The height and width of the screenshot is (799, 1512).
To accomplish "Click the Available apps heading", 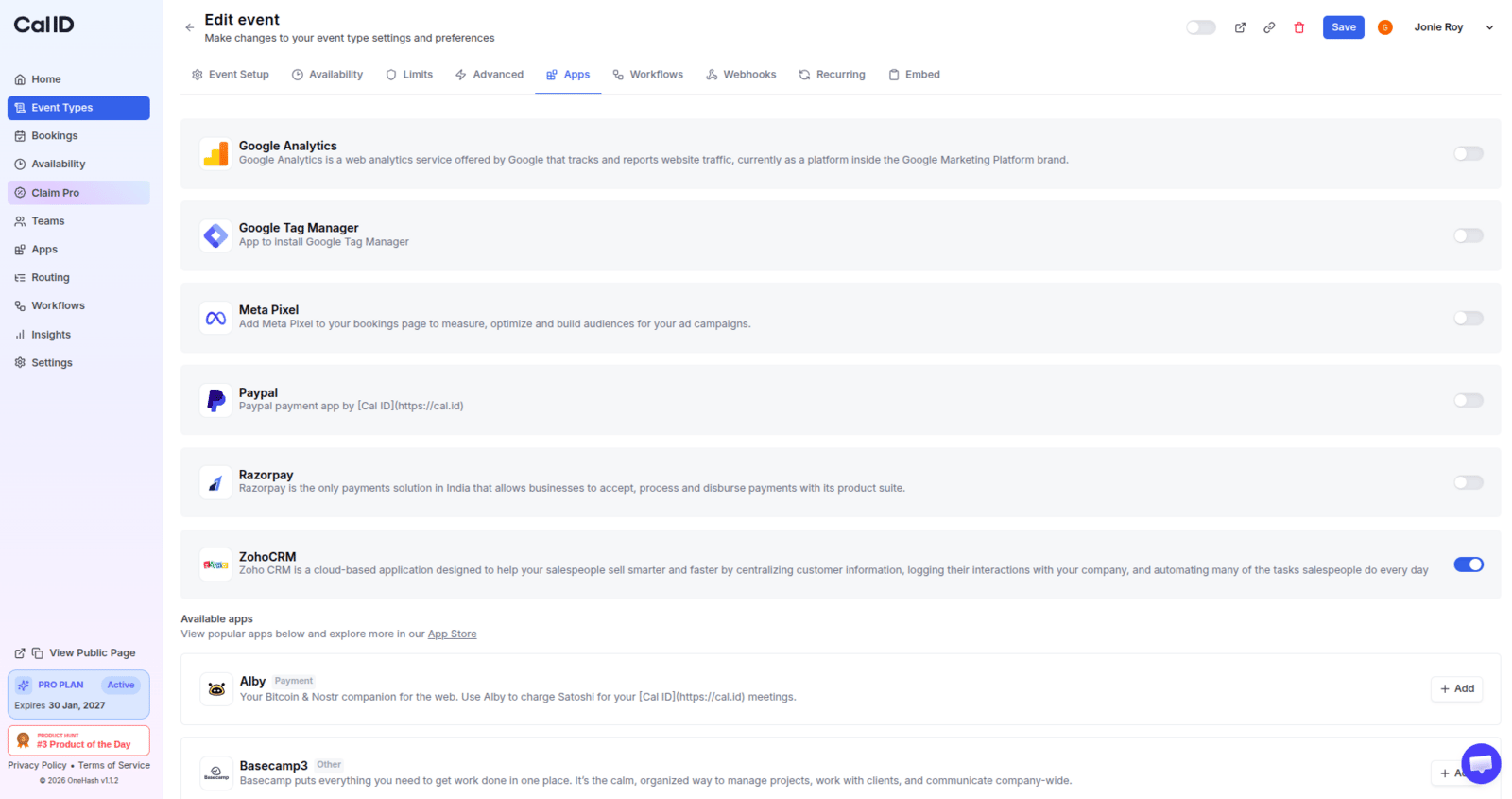I will [216, 619].
